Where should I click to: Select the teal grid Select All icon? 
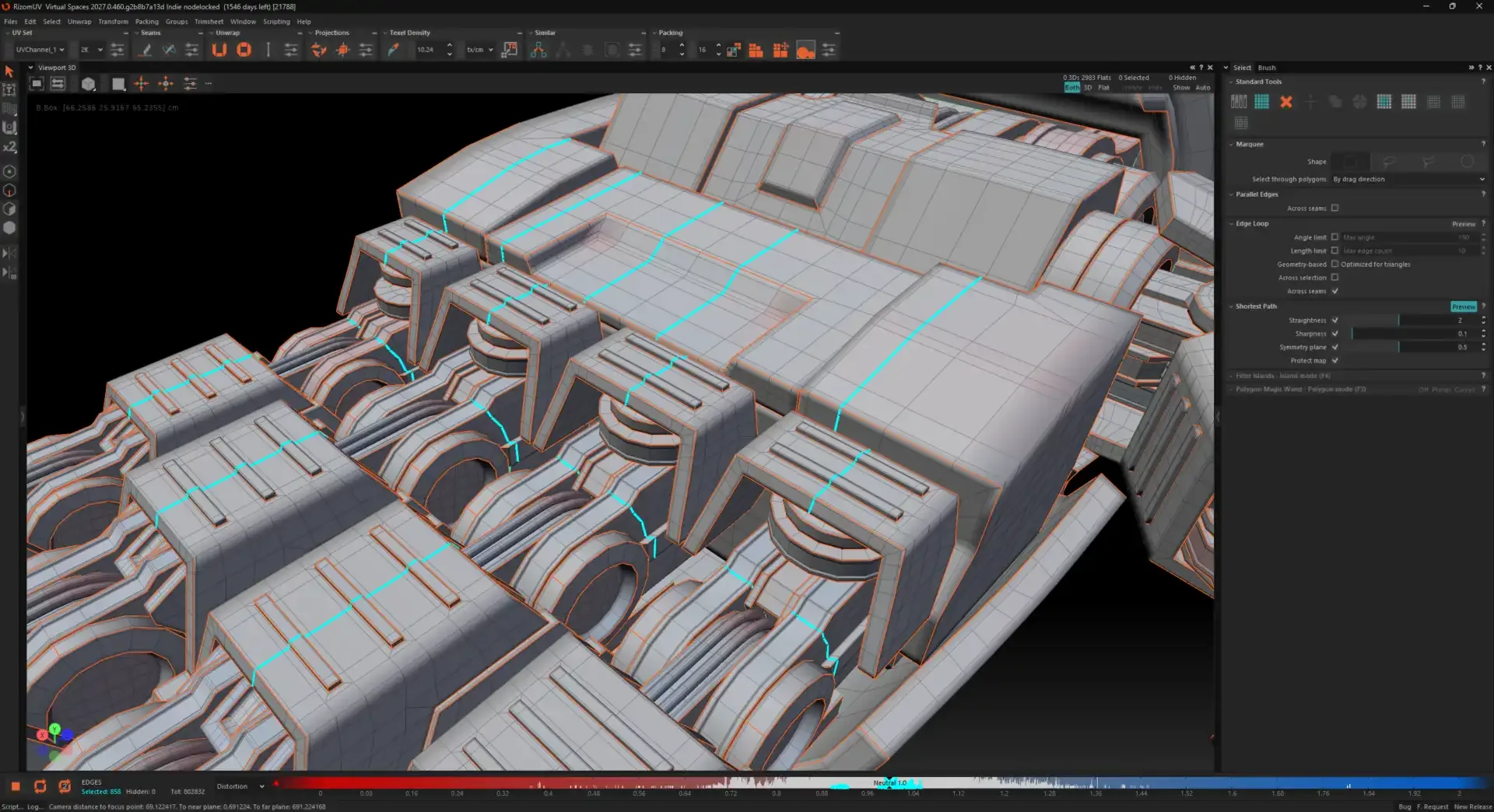[x=1262, y=102]
